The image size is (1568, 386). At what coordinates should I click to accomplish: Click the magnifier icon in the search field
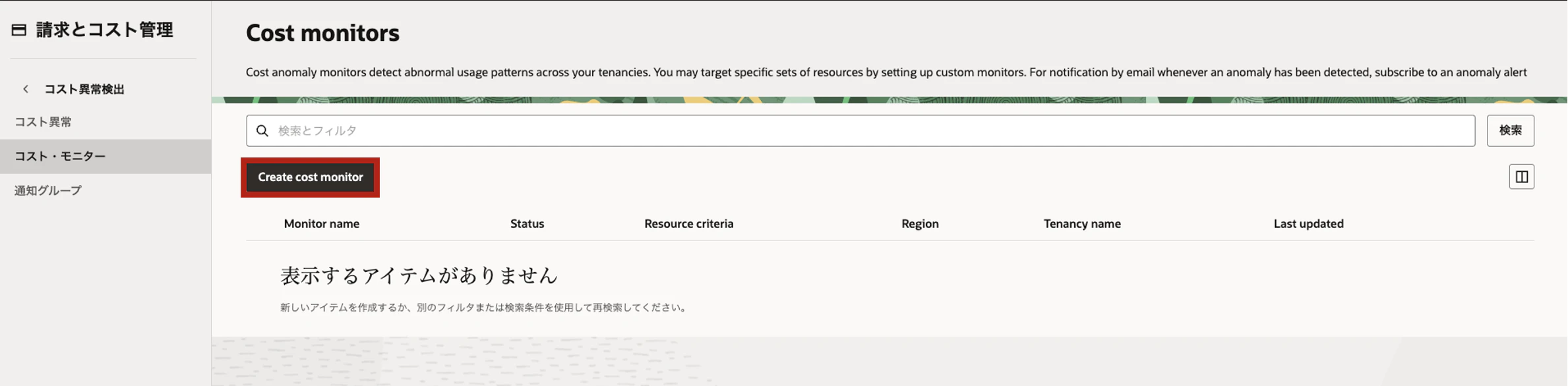(x=262, y=130)
